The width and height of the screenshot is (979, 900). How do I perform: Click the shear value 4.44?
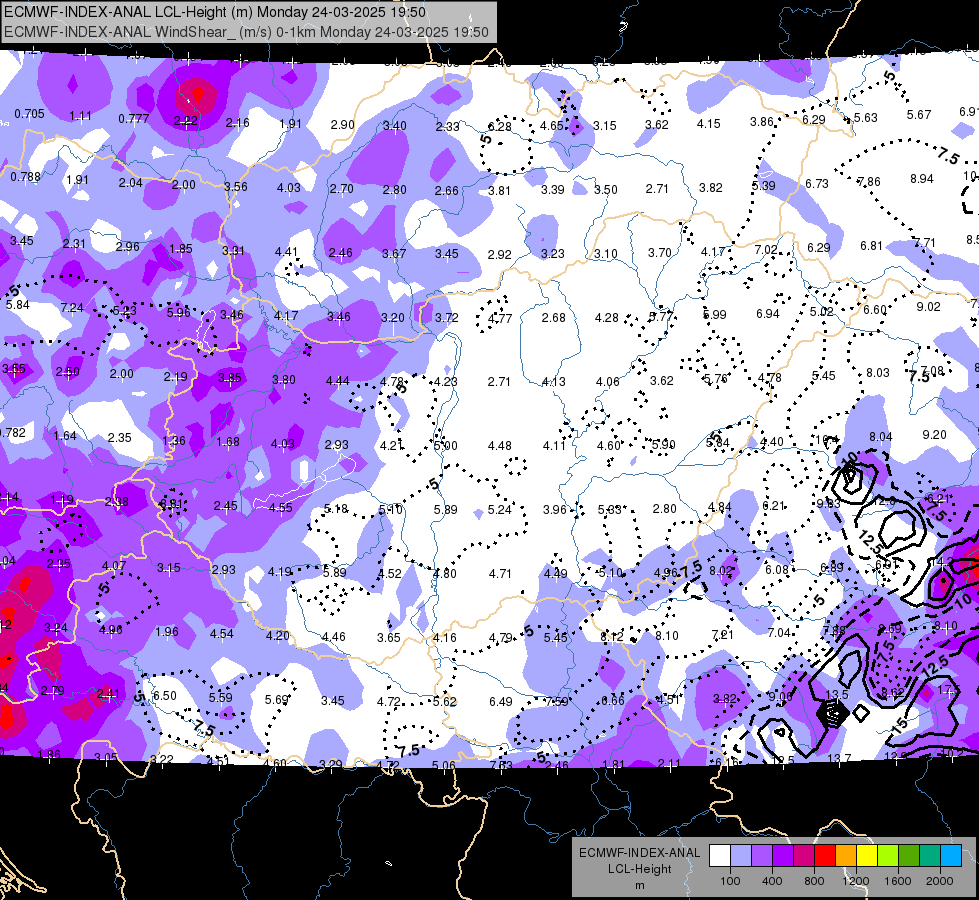click(338, 380)
